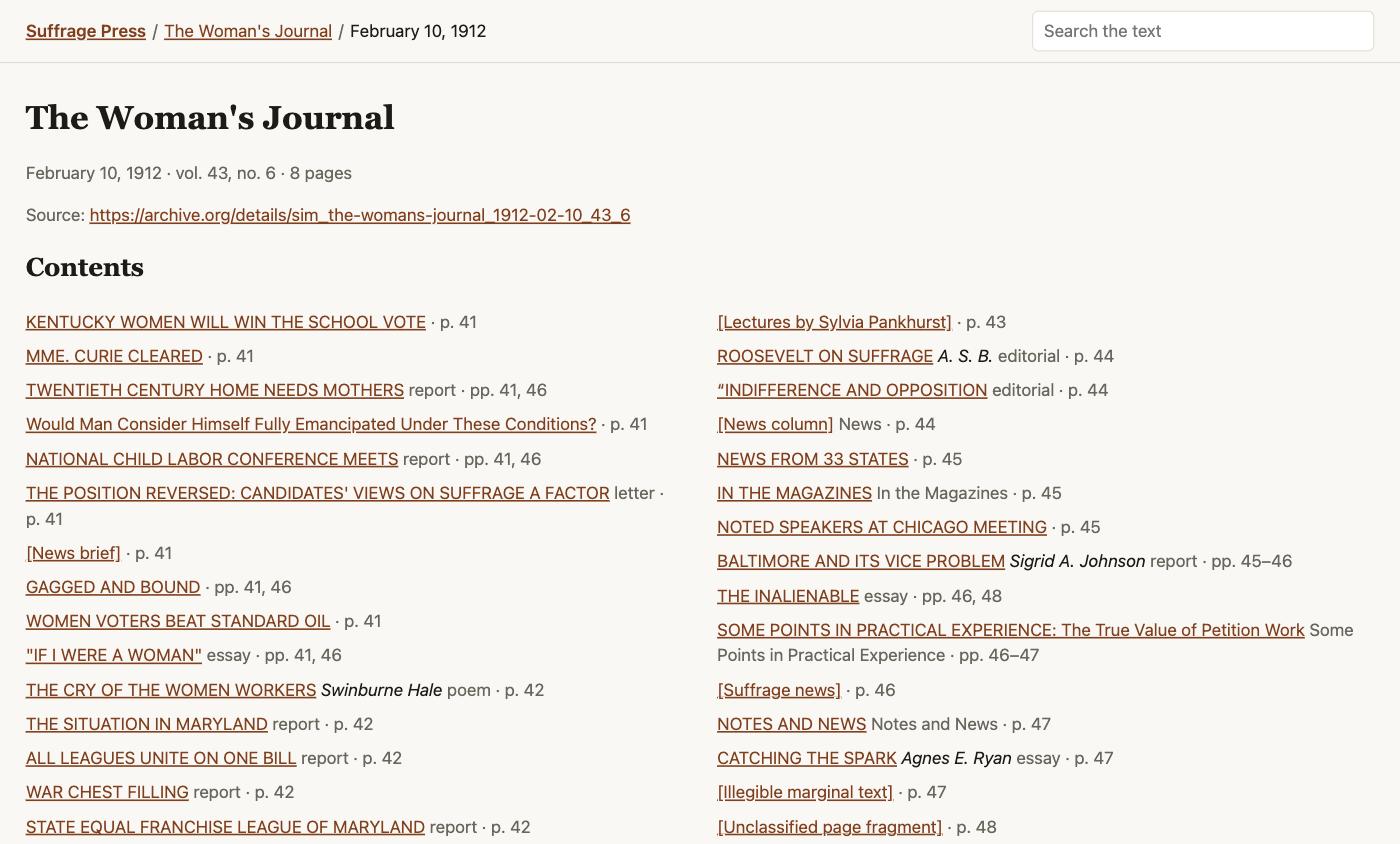Open The Woman's Journal breadcrumb link

tap(248, 31)
